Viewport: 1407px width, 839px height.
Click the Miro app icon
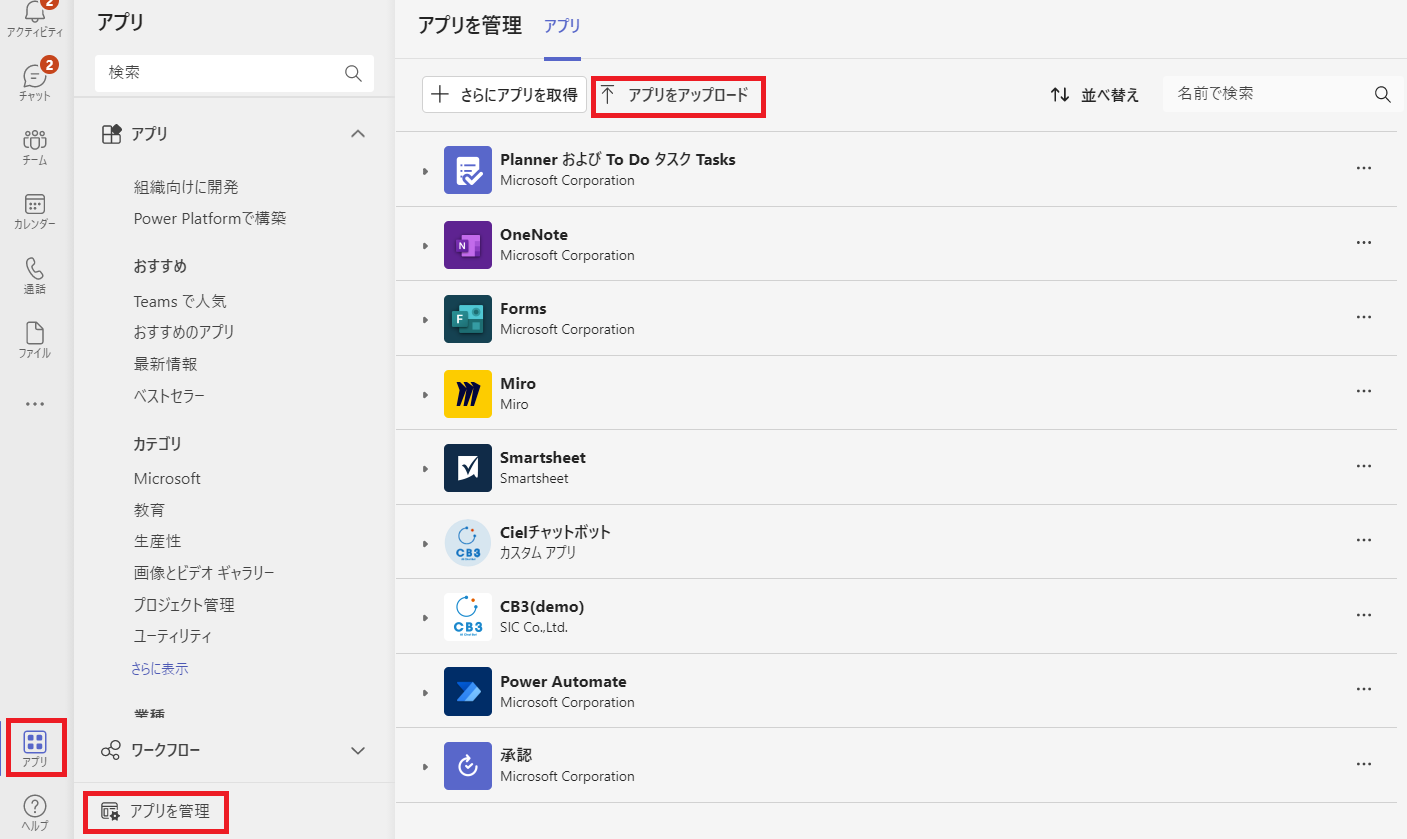pos(468,393)
